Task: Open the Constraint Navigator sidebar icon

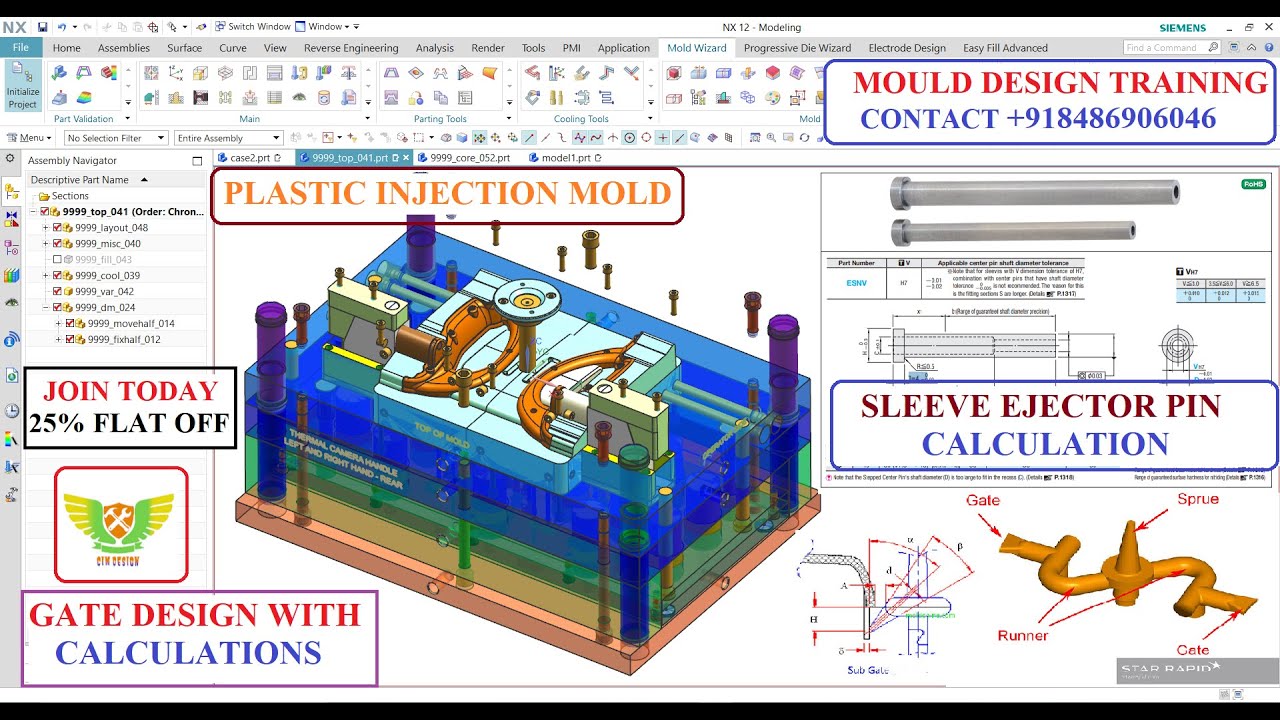Action: (11, 217)
